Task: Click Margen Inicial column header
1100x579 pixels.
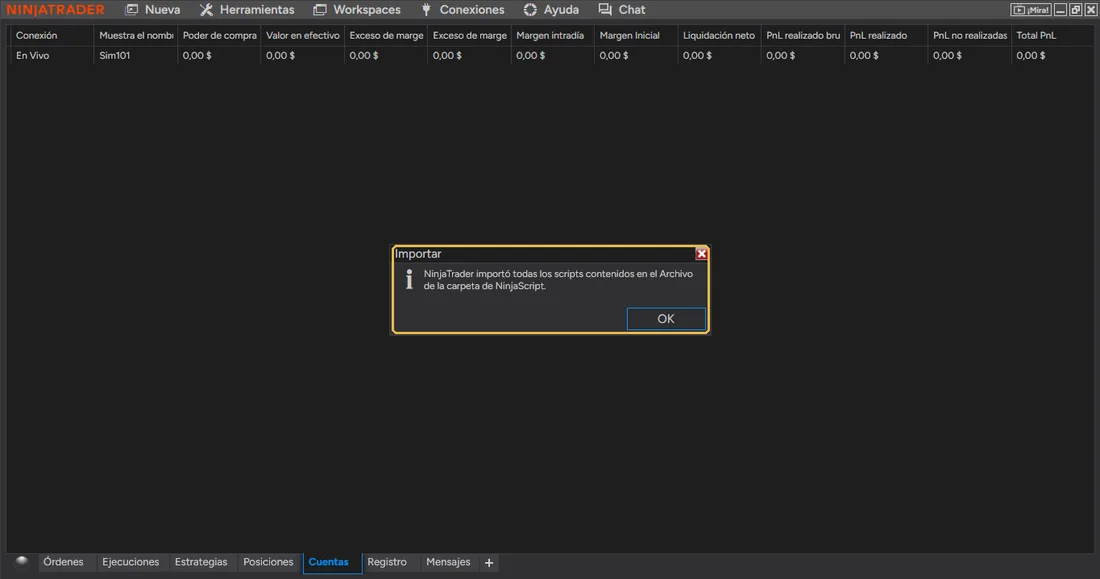Action: [x=636, y=35]
